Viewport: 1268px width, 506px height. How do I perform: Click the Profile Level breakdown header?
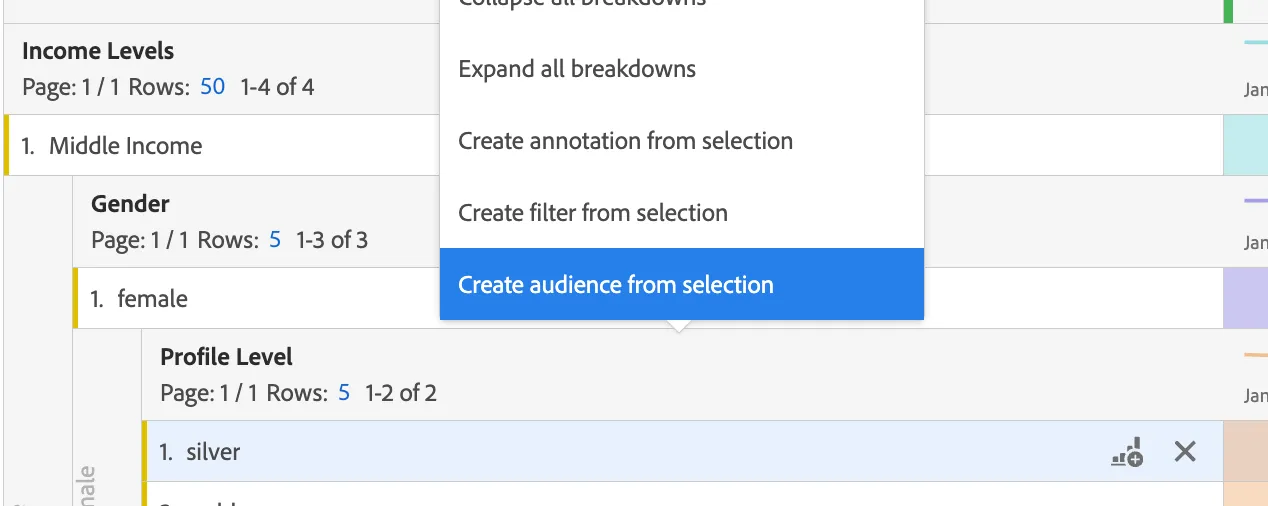(227, 357)
